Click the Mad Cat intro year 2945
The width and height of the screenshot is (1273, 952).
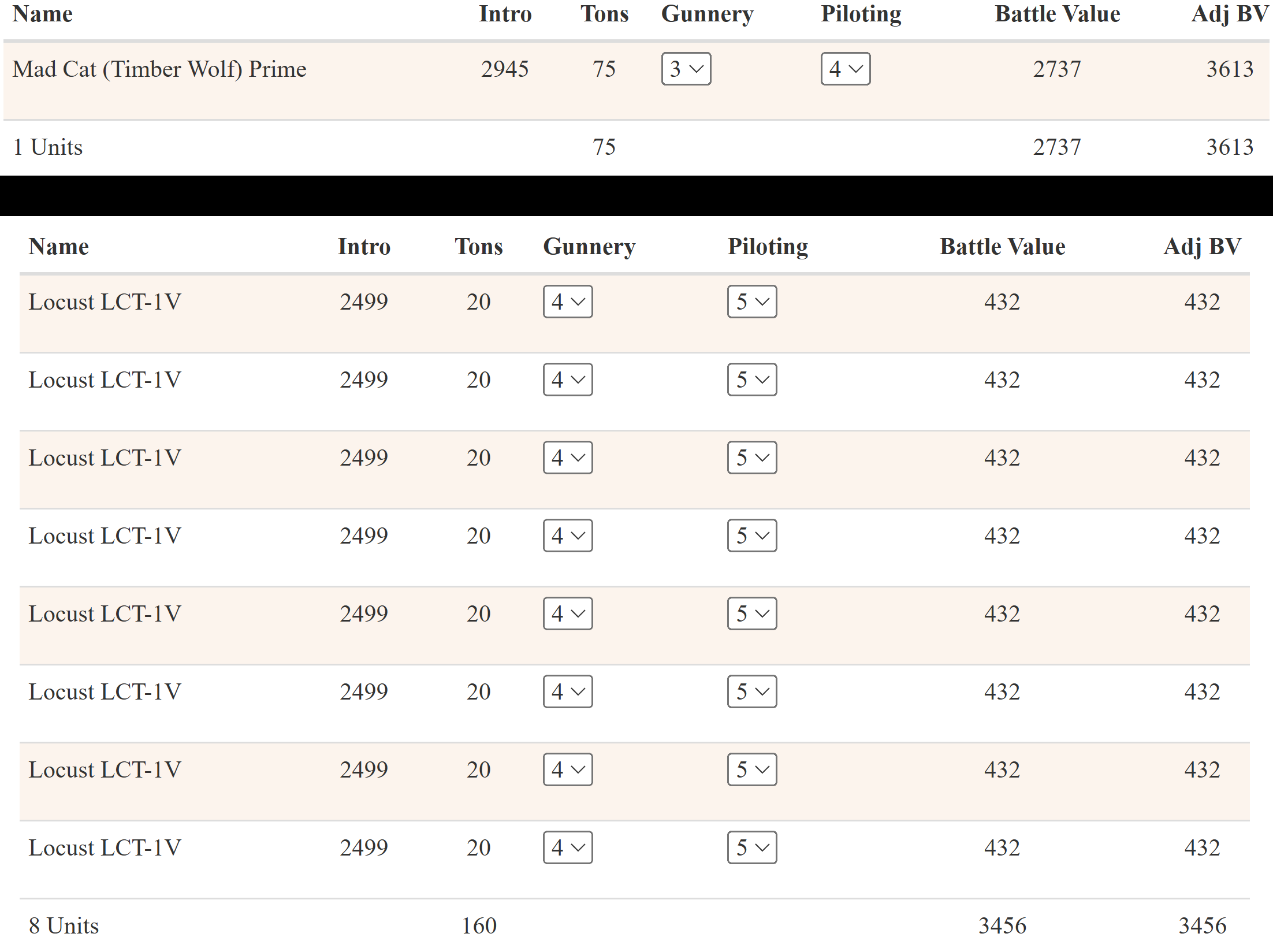tap(505, 69)
